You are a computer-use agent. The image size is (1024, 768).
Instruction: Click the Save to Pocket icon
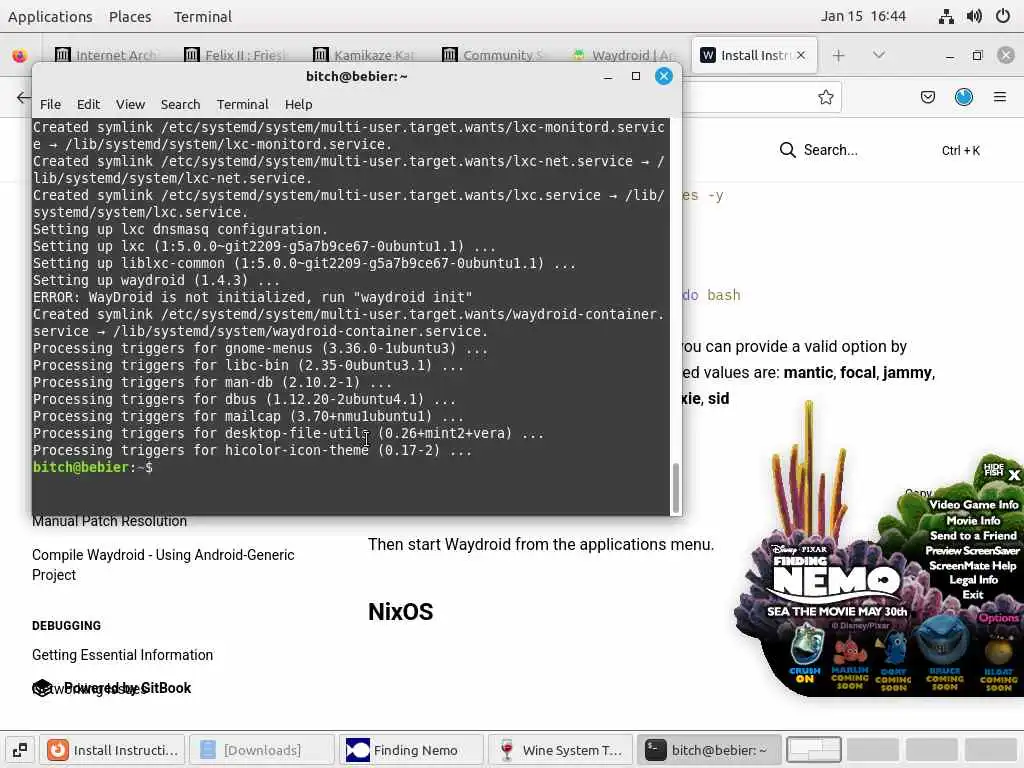pyautogui.click(x=927, y=97)
